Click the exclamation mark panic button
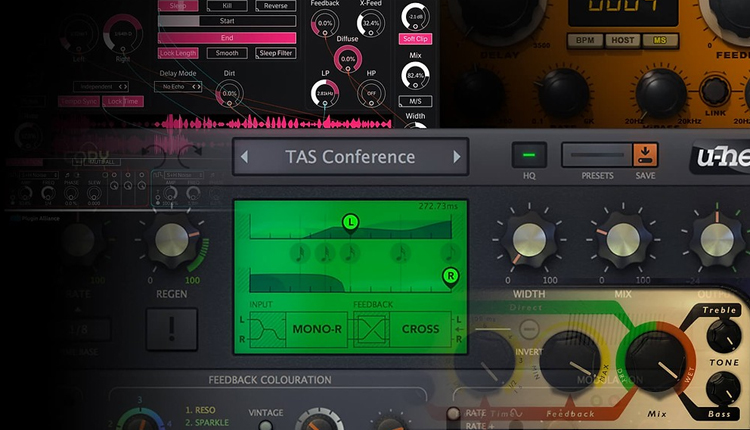750x430 pixels. pyautogui.click(x=172, y=330)
